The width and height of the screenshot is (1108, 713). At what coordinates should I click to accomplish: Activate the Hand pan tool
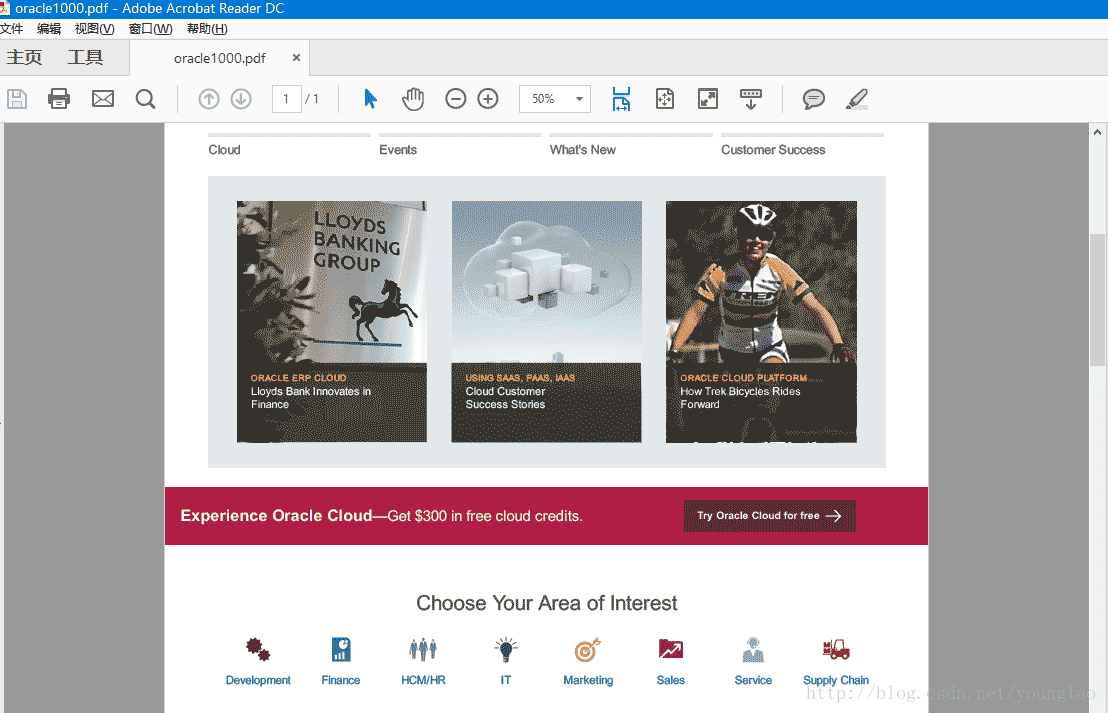coord(413,99)
